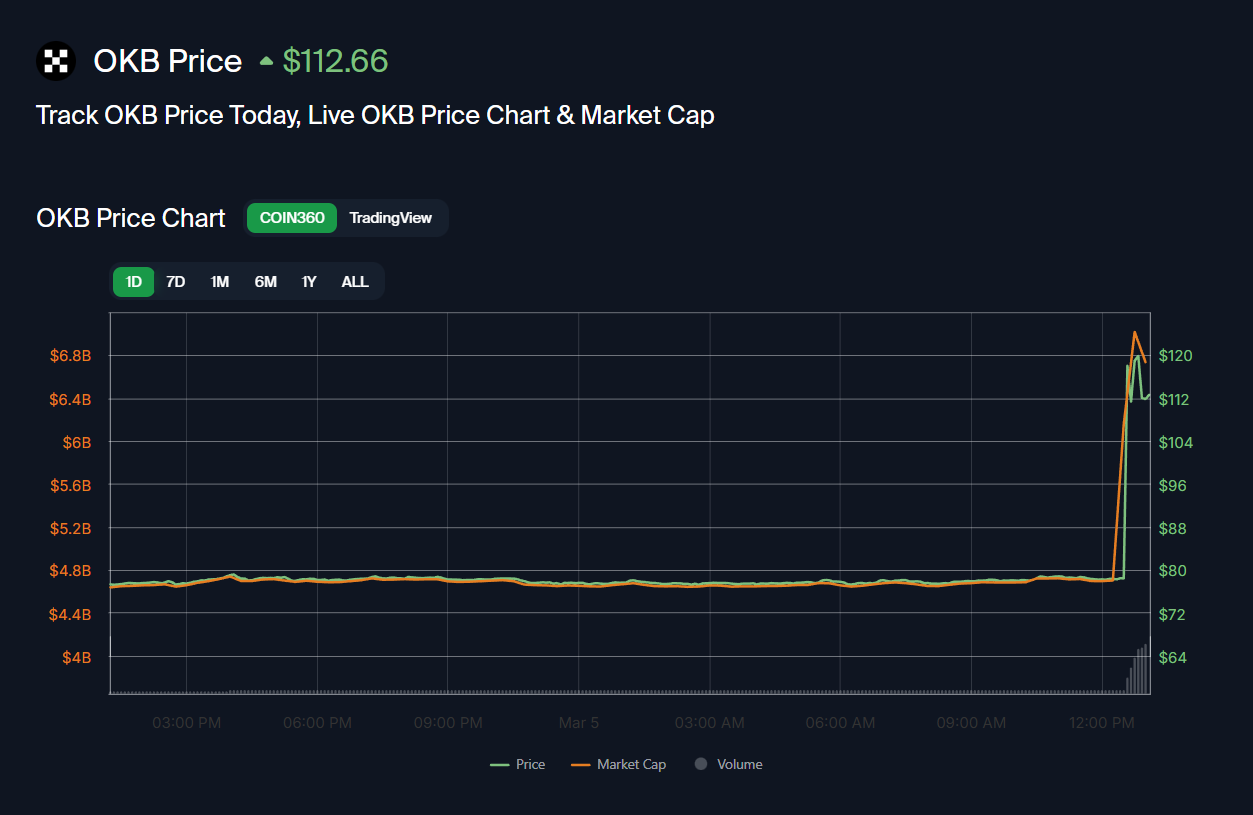Show the 1M price history
Viewport: 1253px width, 815px height.
point(220,282)
